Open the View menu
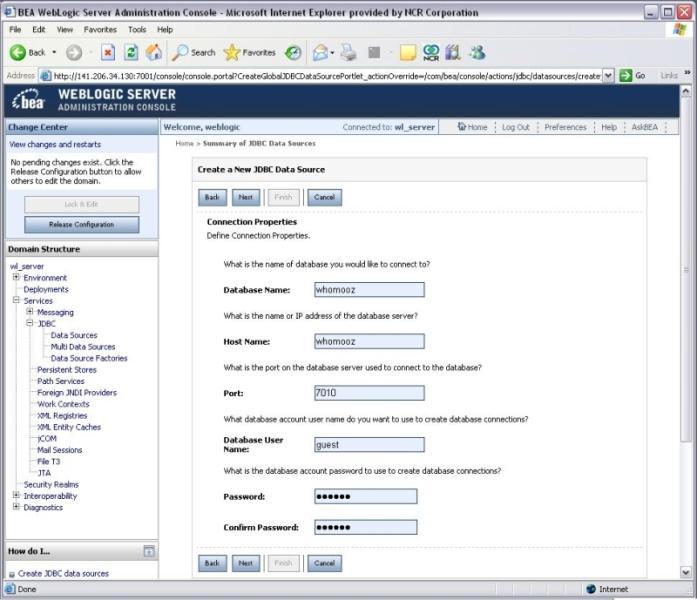Image resolution: width=697 pixels, height=600 pixels. pos(65,29)
